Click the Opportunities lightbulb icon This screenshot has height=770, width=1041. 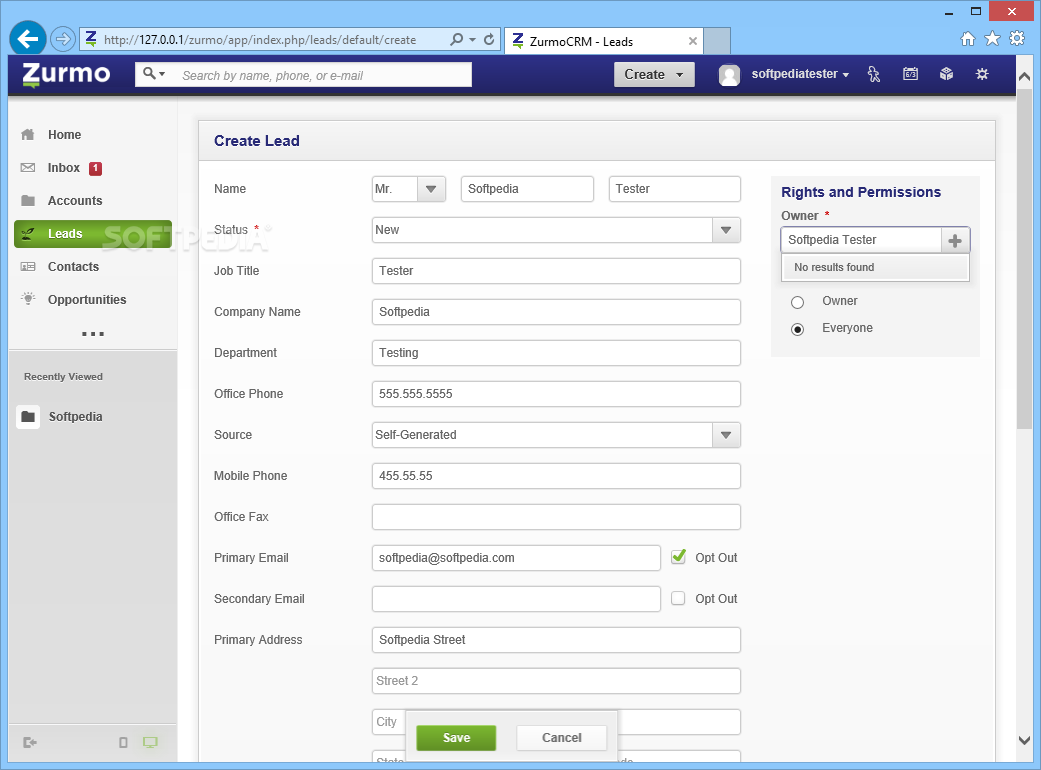tap(28, 299)
